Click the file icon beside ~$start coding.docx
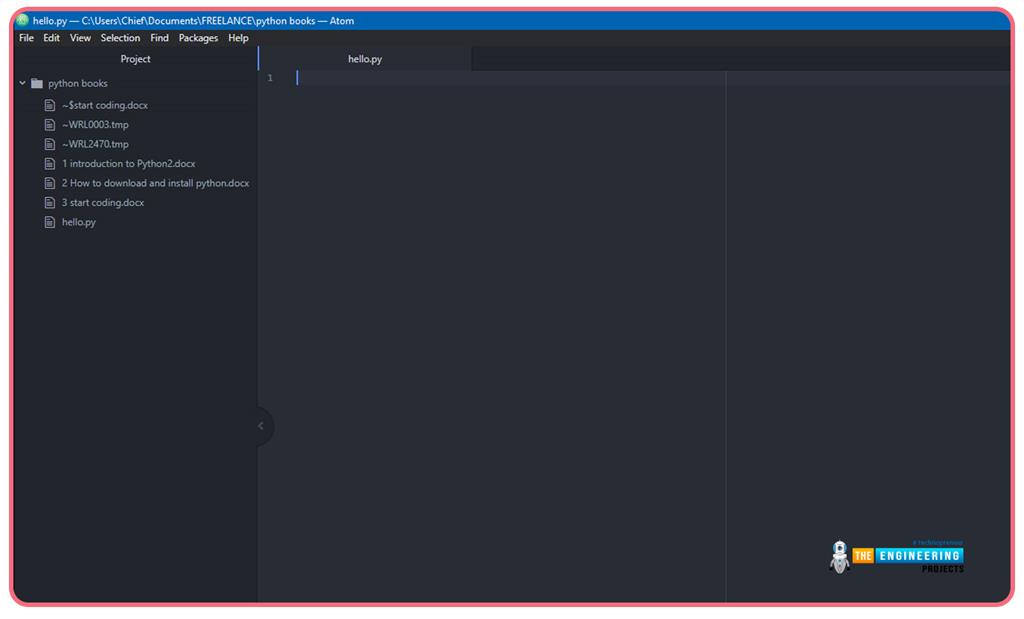The width and height of the screenshot is (1024, 619). pyautogui.click(x=50, y=105)
